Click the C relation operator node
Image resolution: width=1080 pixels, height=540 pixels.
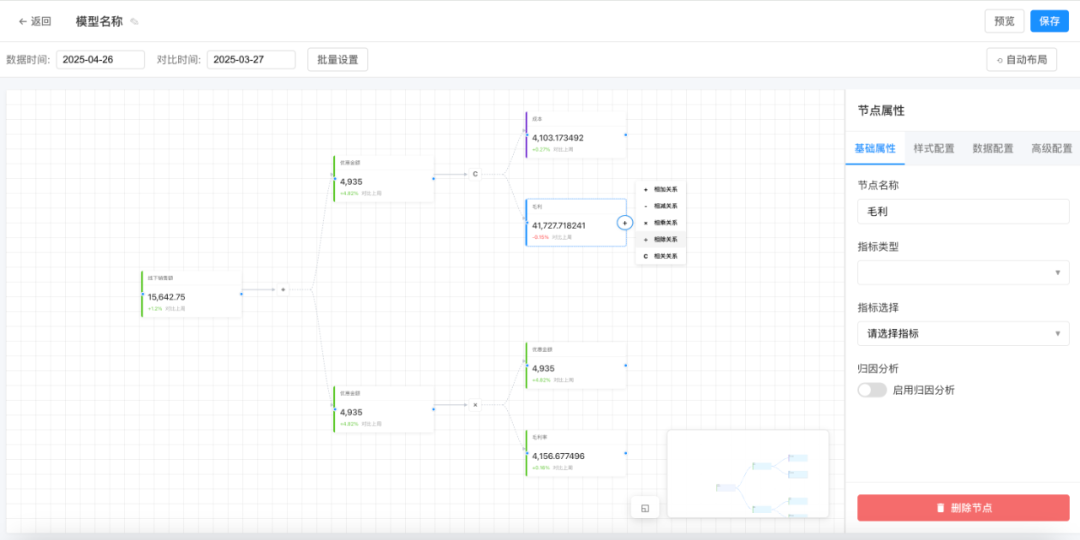(x=475, y=174)
